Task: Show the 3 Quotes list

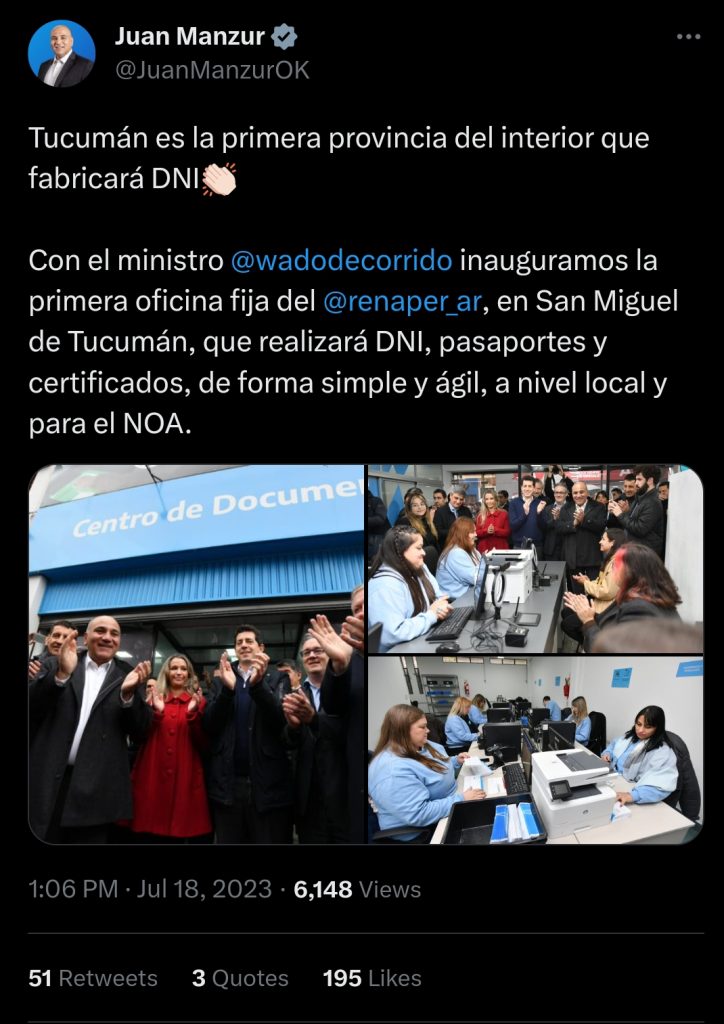Action: point(240,978)
